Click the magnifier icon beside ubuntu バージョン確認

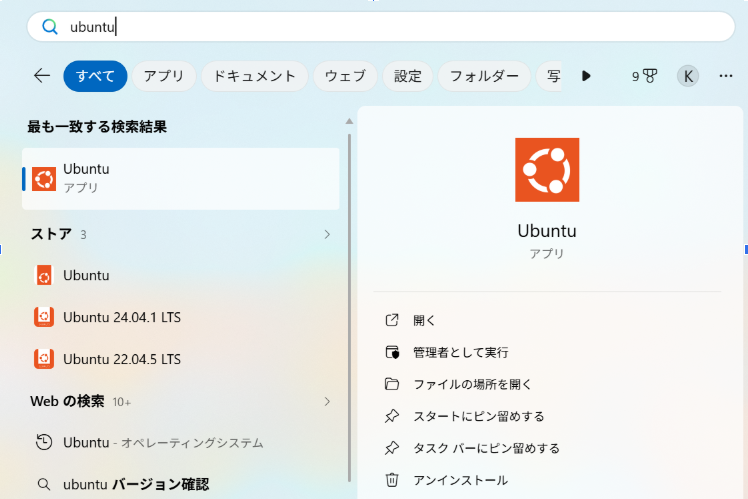tap(43, 485)
